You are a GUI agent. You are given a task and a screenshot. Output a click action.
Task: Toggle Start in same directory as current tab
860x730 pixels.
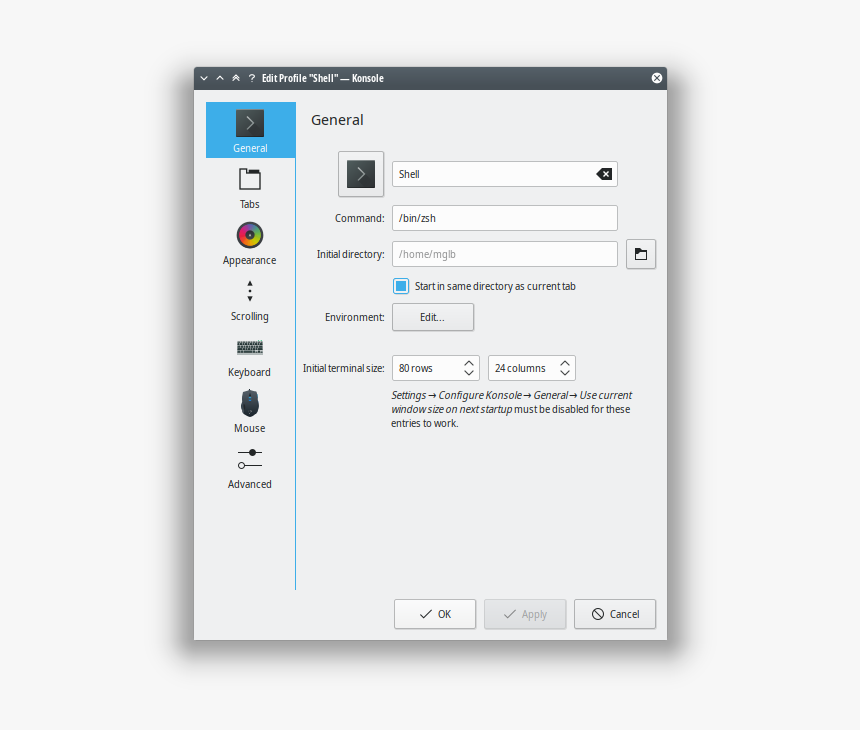tap(401, 285)
